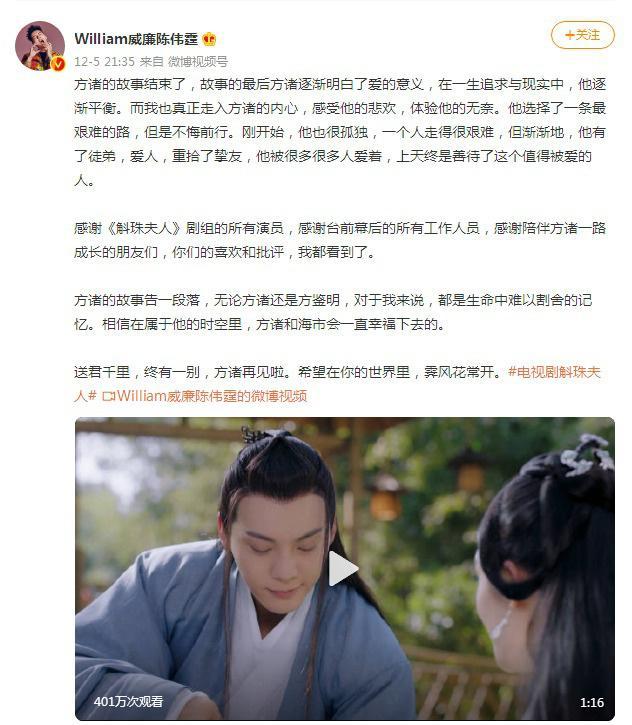Screen dimensions: 632x725
Task: Click the paragraph beginning 方诸的故事结束了
Action: click(x=340, y=132)
